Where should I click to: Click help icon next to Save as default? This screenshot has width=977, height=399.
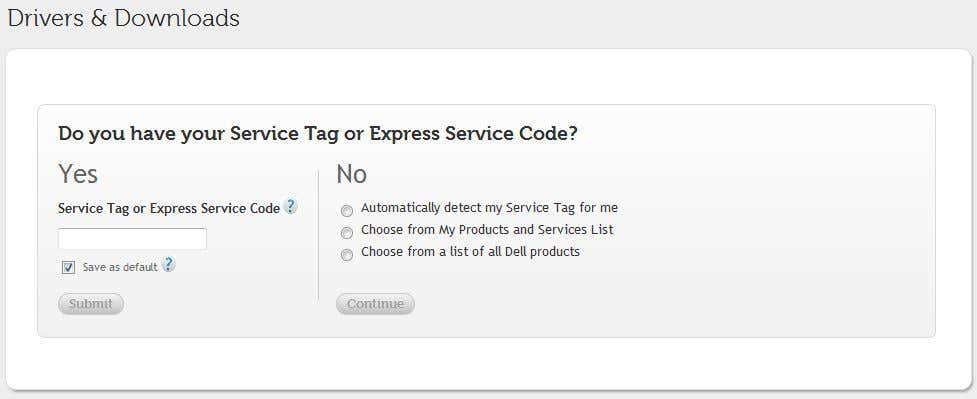click(x=168, y=265)
